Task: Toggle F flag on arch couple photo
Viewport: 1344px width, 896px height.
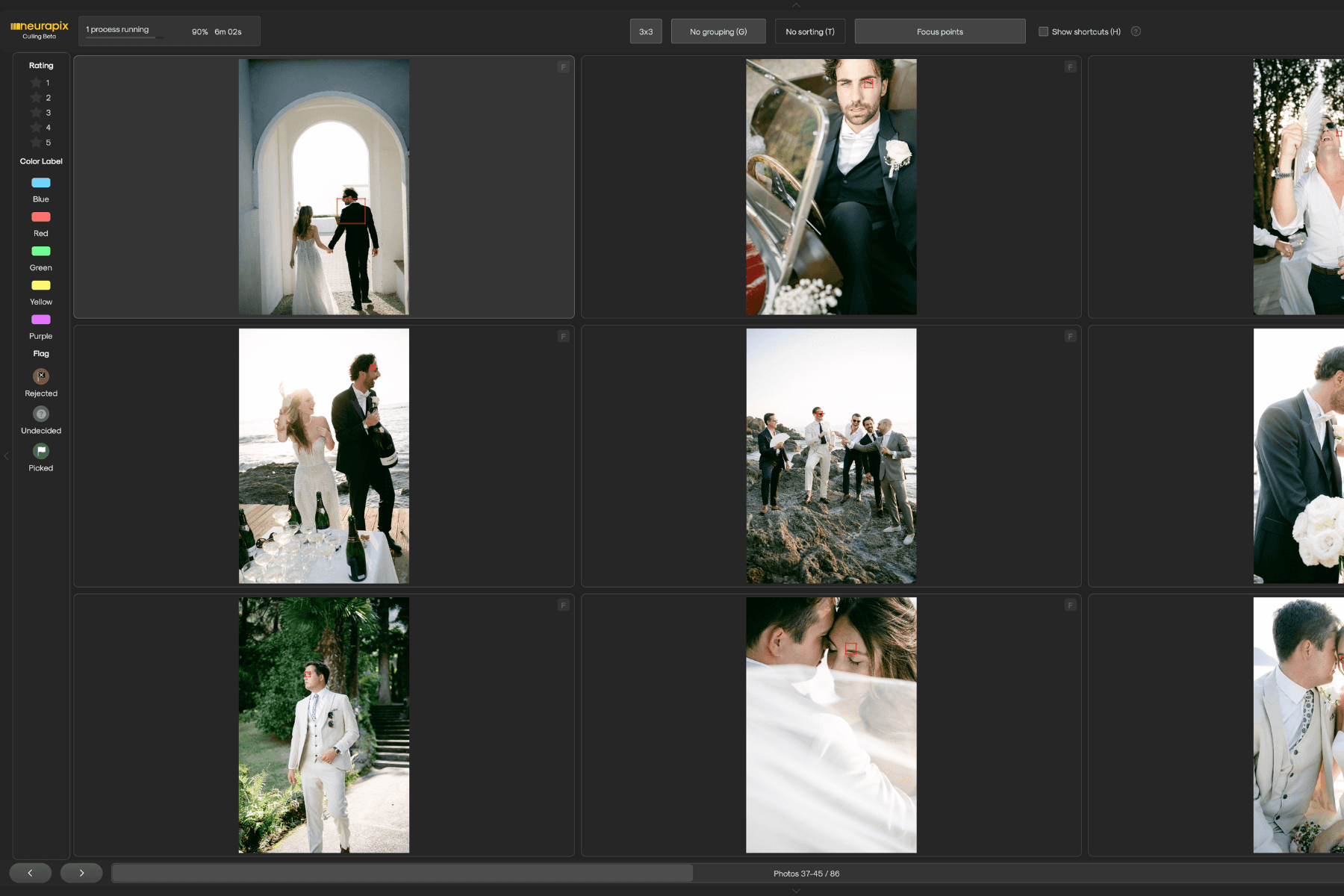Action: [564, 67]
